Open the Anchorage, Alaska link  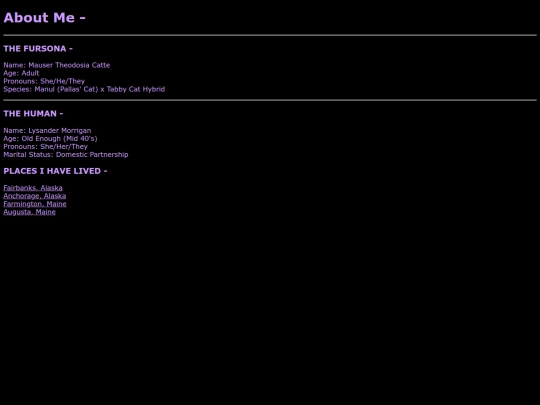tap(35, 196)
